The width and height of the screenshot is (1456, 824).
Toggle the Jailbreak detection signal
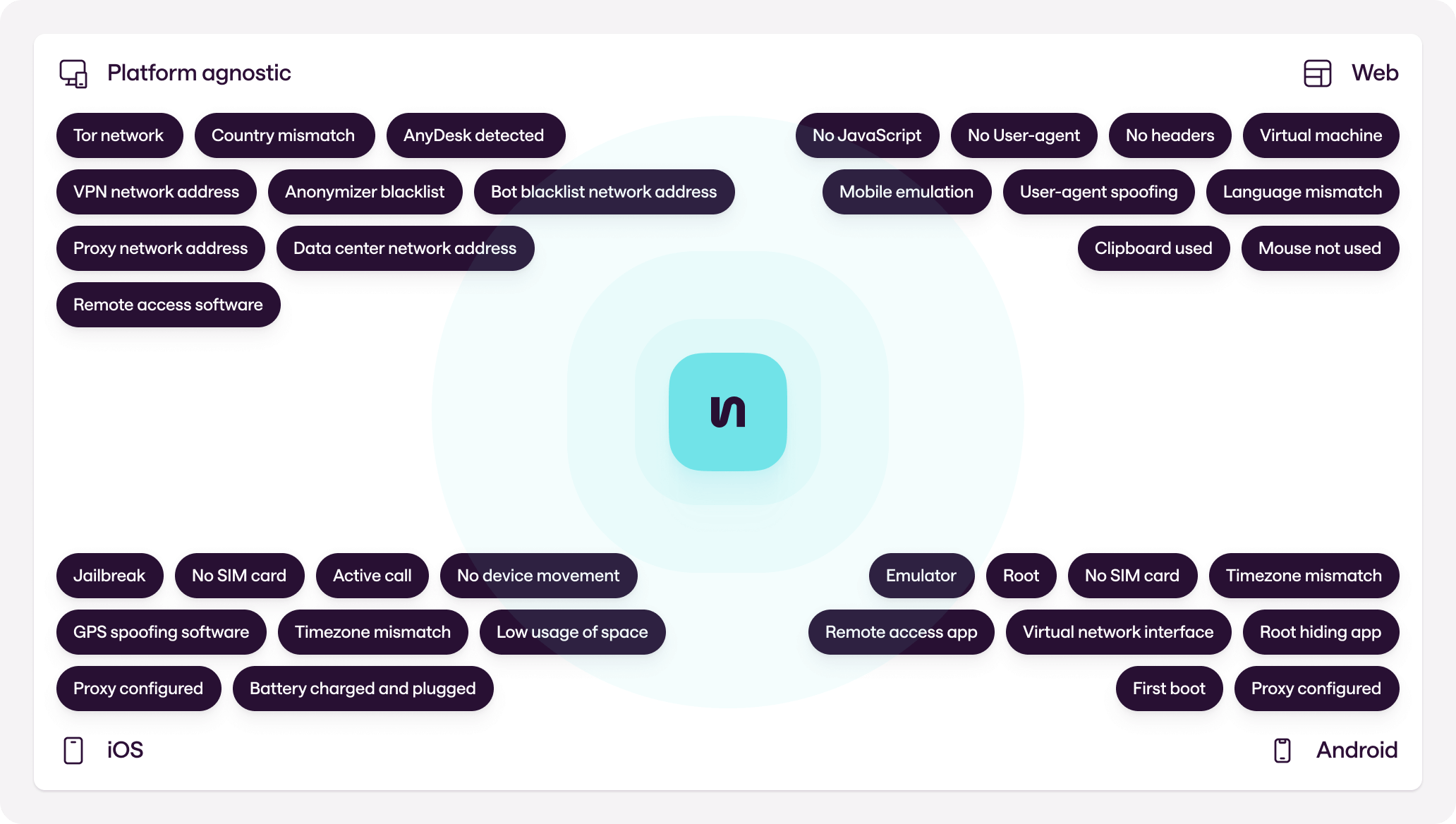111,575
